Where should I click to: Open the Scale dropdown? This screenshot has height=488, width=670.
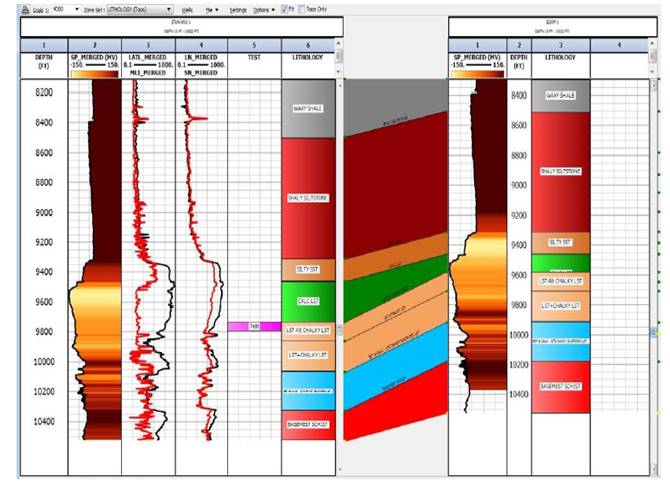tap(77, 8)
